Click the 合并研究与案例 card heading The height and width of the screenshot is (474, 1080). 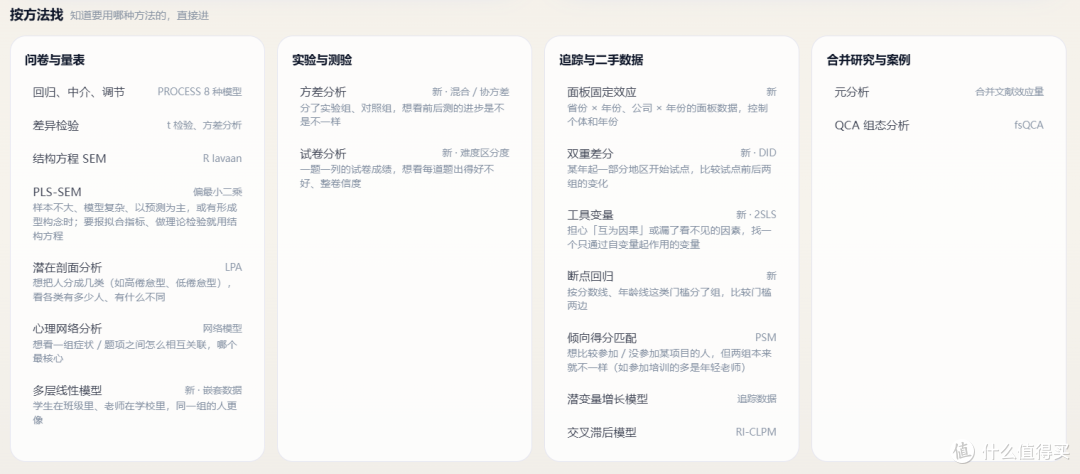coord(869,60)
